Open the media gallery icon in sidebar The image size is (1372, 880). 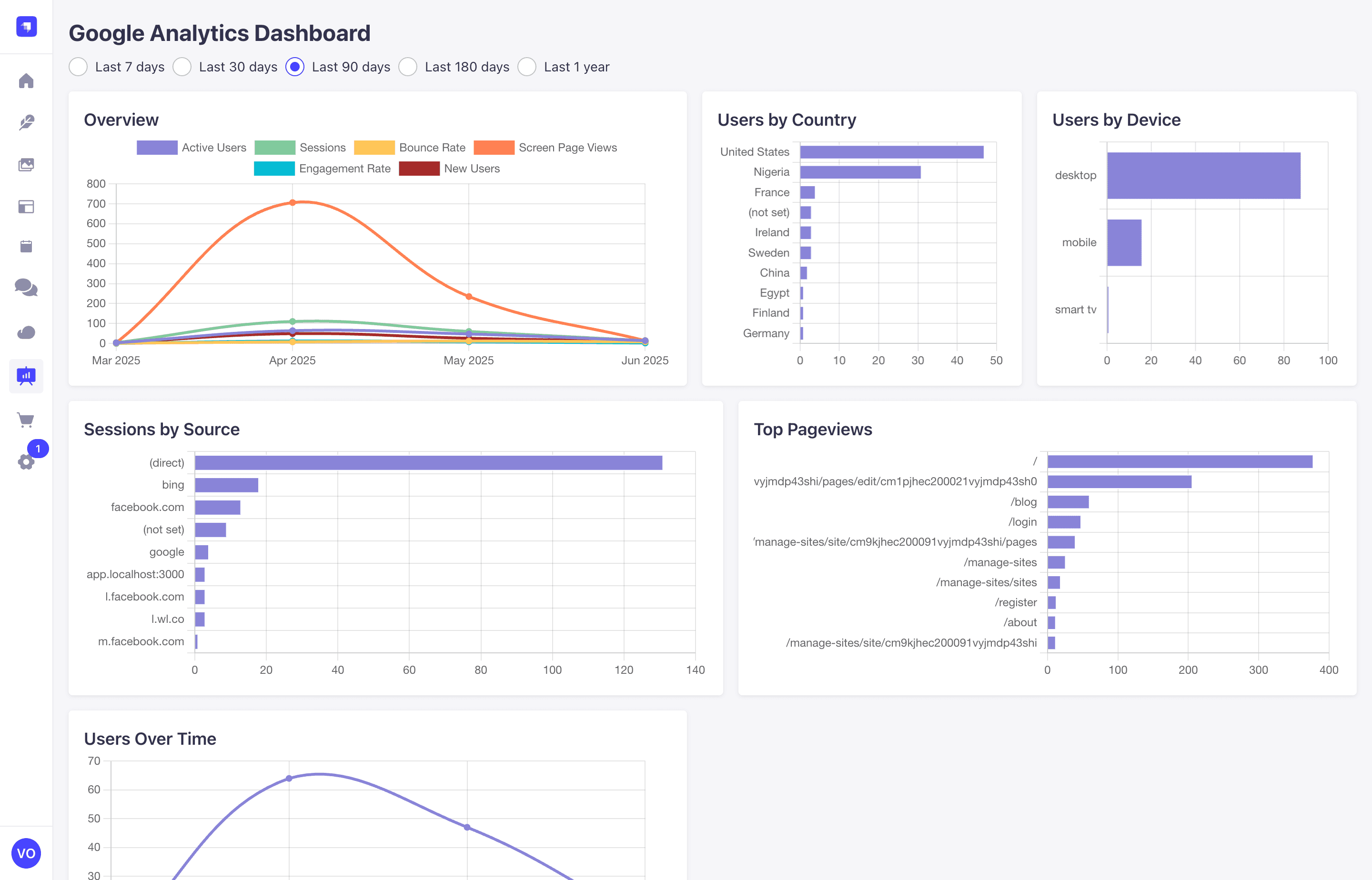pos(26,165)
